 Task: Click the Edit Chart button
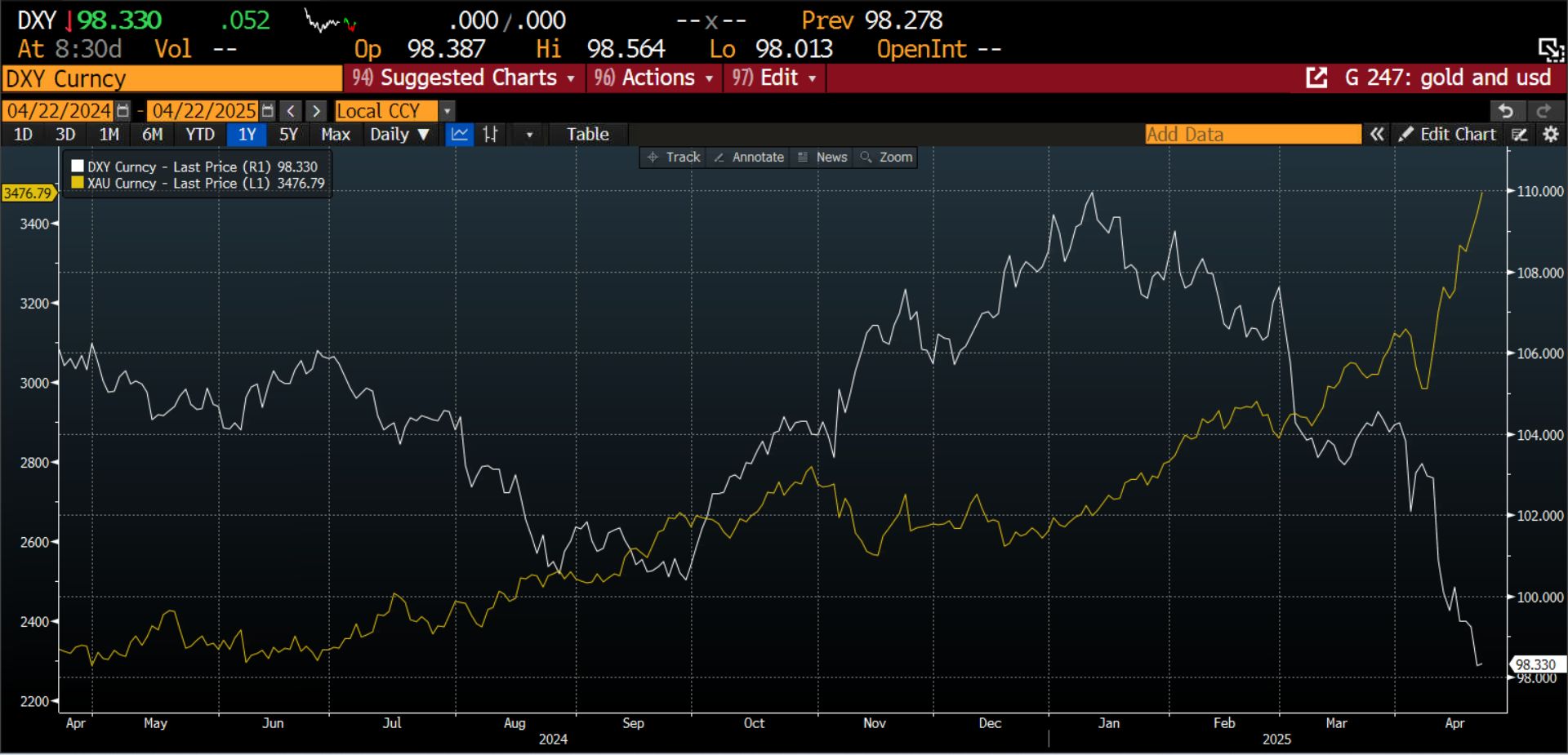1447,135
